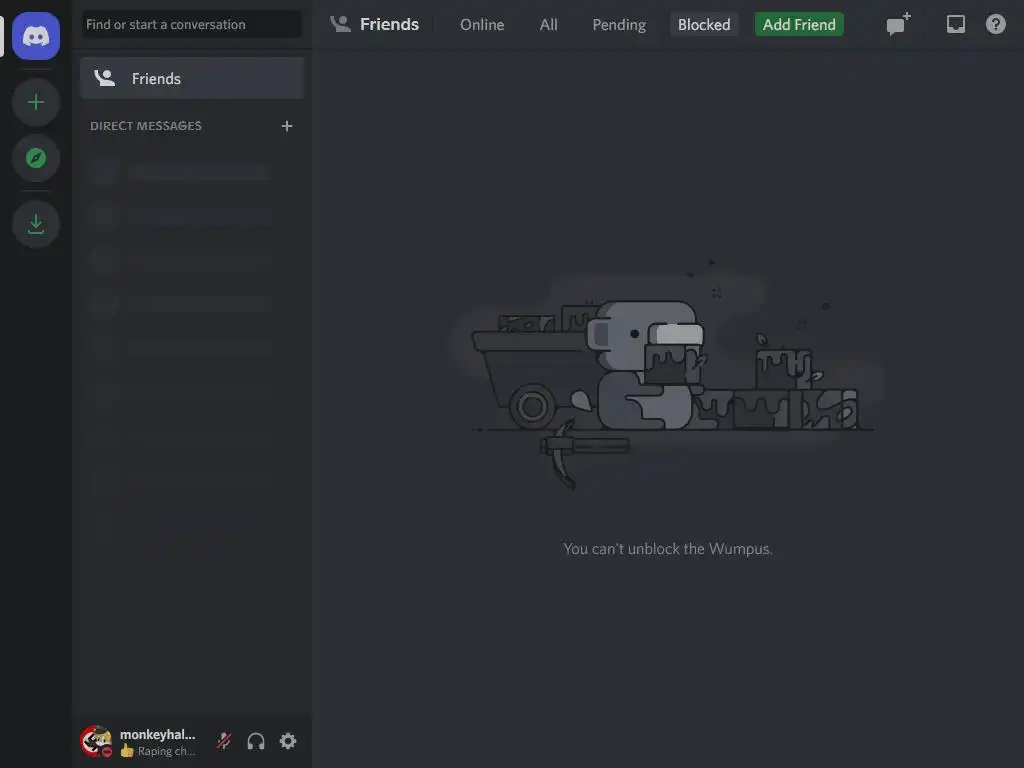Click the Download Apps arrow icon
Viewport: 1024px width, 768px height.
tap(36, 224)
